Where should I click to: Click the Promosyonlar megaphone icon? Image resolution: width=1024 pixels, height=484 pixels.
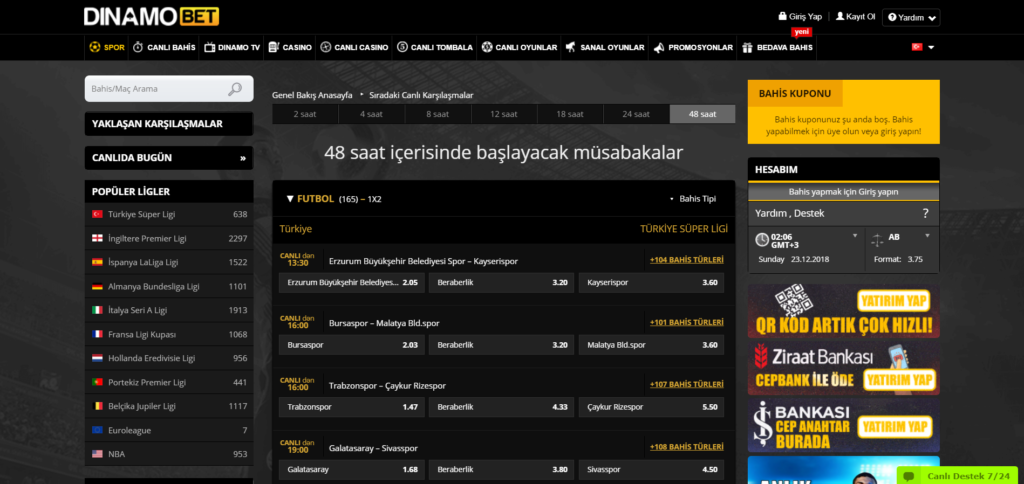click(x=658, y=47)
